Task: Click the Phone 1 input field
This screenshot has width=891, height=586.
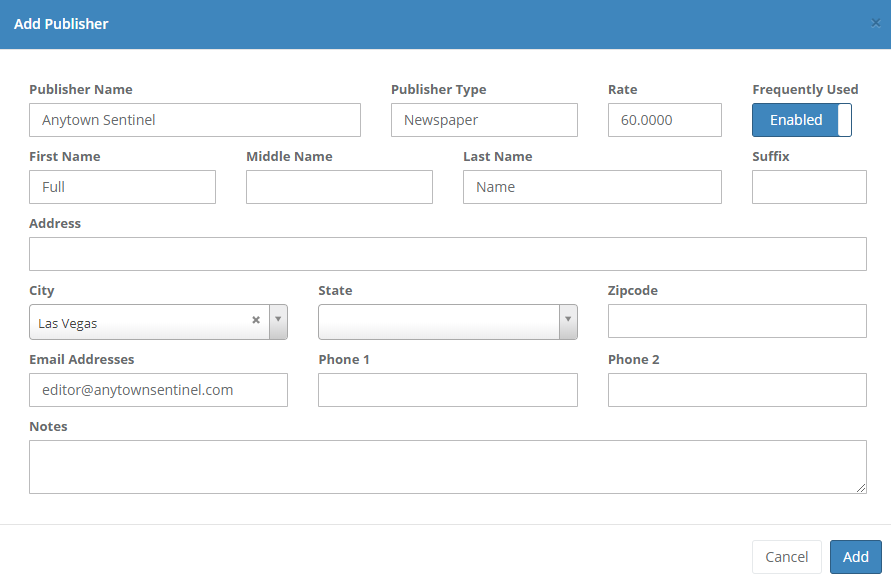Action: coord(447,390)
